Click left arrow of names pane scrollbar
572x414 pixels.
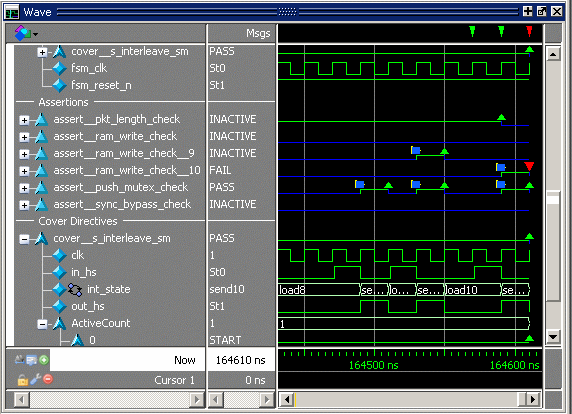click(22, 399)
